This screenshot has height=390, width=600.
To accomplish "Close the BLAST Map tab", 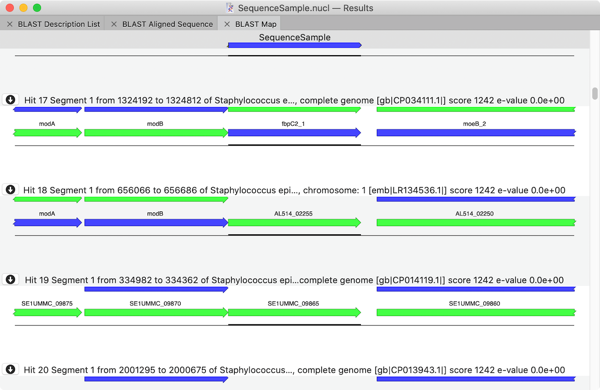I will (x=227, y=24).
